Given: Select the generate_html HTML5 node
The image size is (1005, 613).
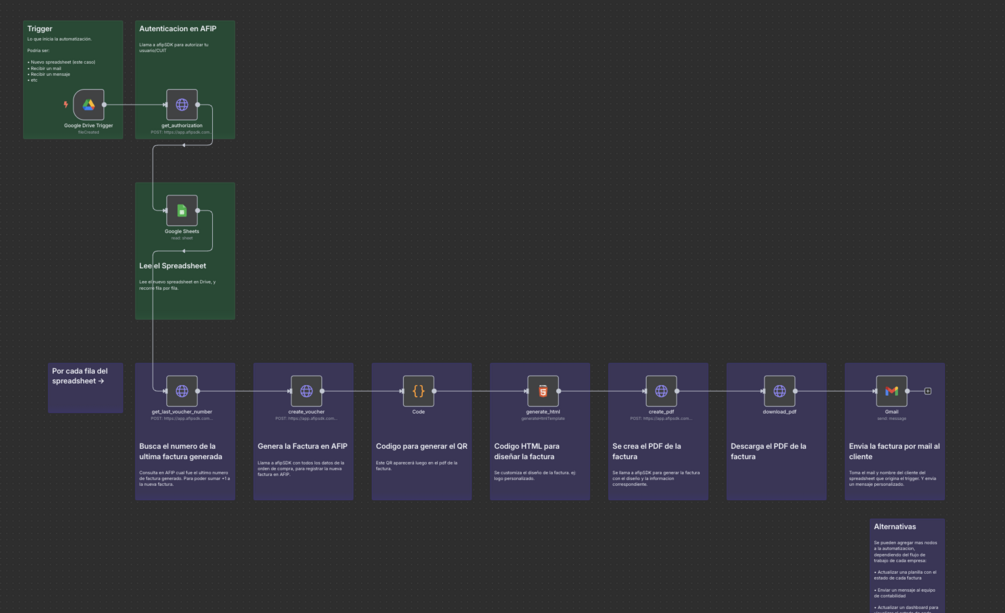Looking at the screenshot, I should point(543,391).
